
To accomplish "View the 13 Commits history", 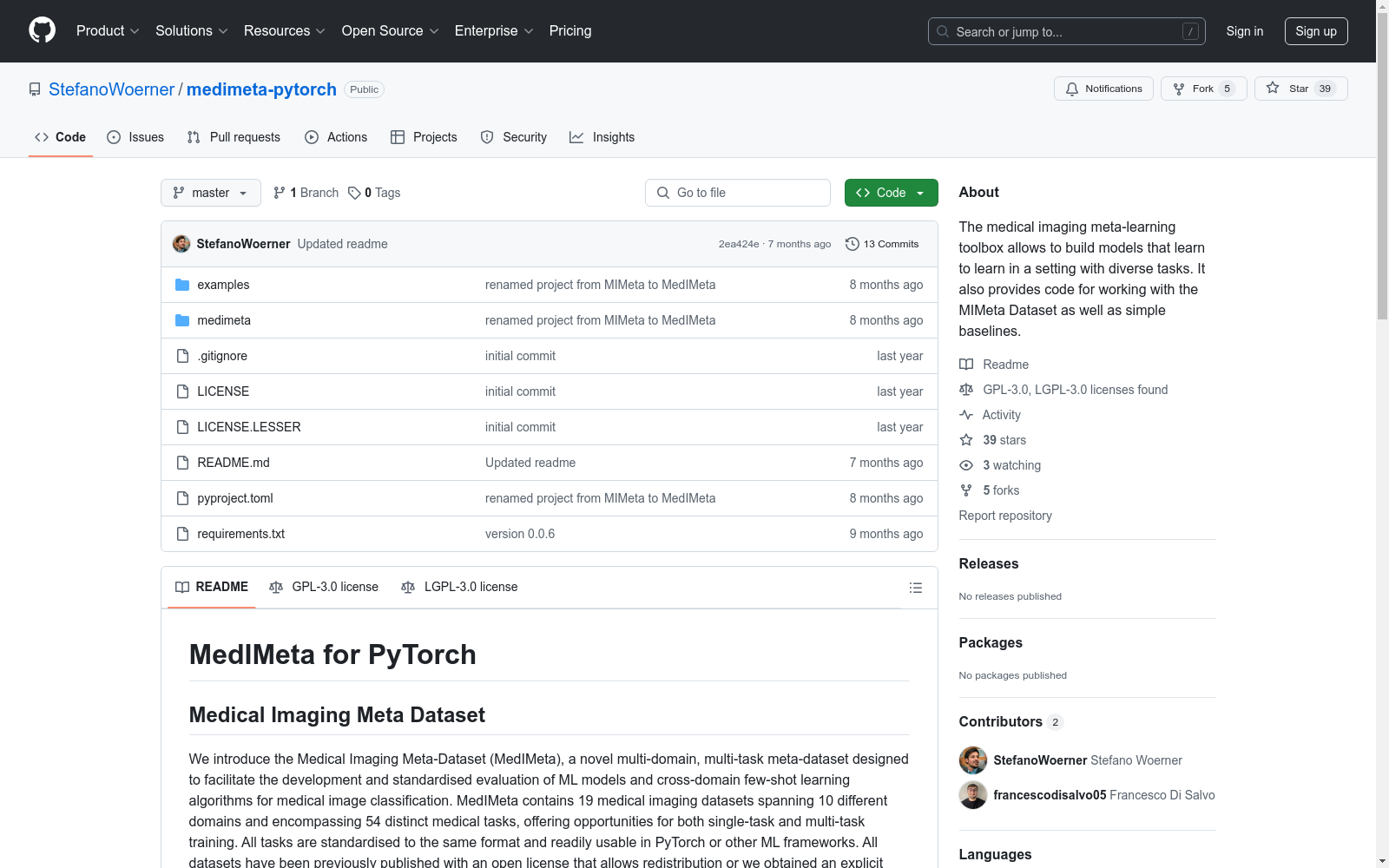I will click(882, 244).
